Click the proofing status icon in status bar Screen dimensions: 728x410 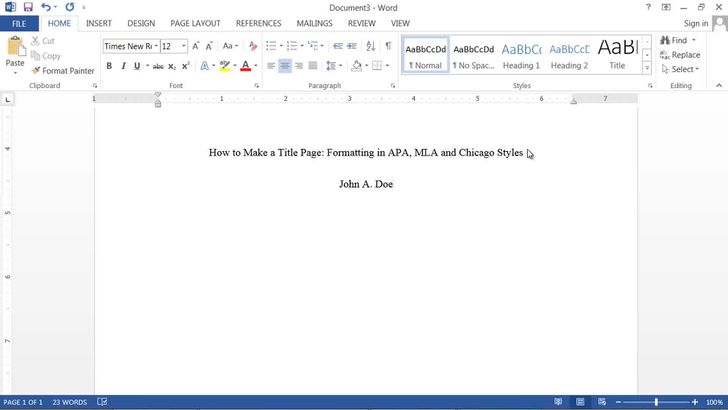click(102, 402)
